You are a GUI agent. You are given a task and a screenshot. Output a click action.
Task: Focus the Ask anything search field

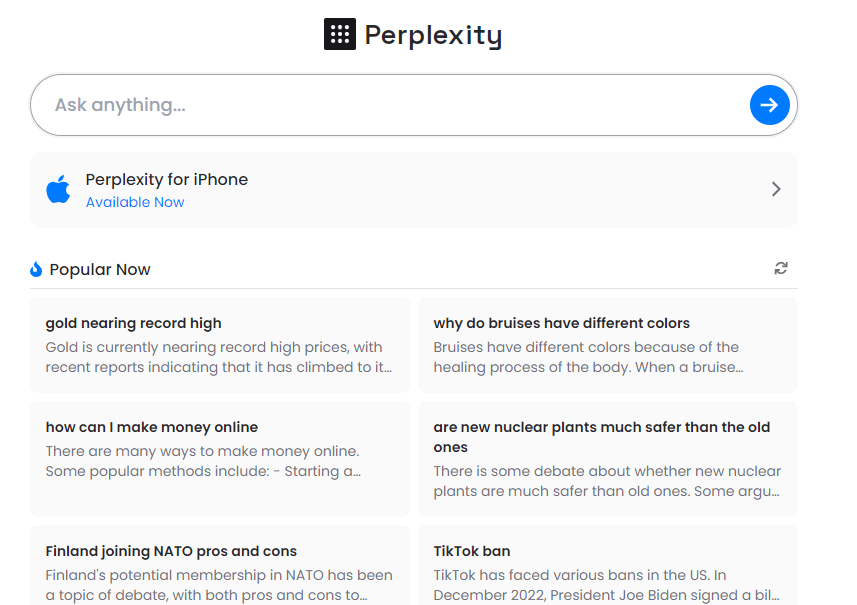coord(390,105)
